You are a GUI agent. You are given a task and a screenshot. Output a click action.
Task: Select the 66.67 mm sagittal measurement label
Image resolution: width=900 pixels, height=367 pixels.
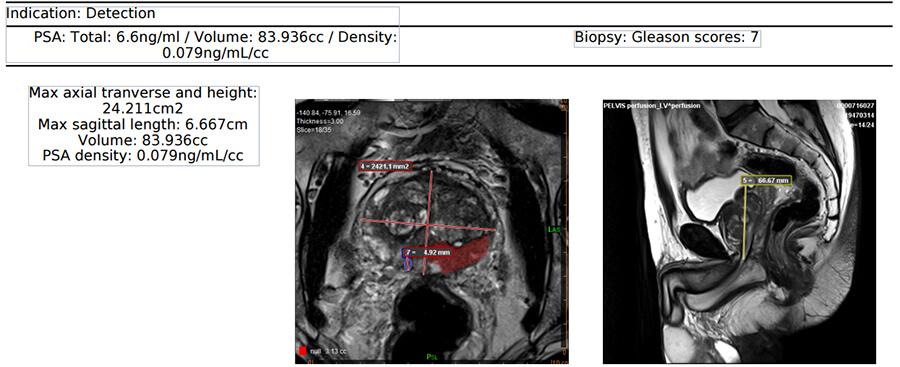(x=766, y=180)
